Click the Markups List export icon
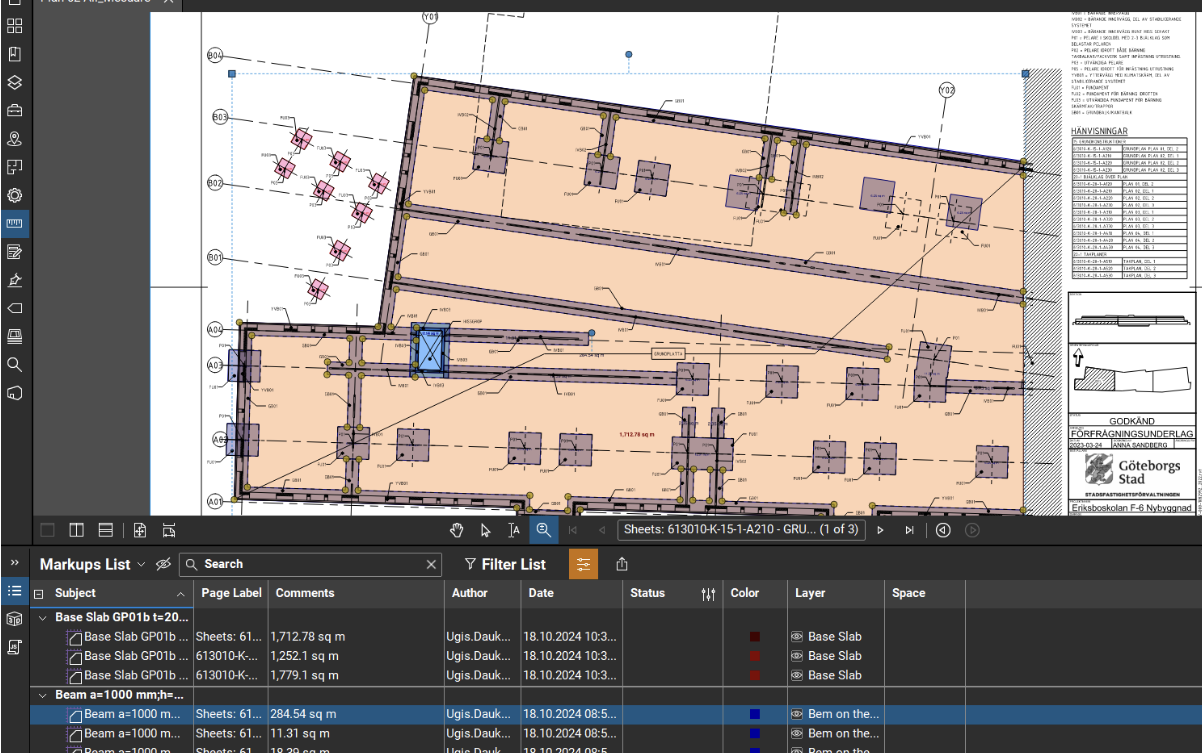1202x753 pixels. click(x=622, y=564)
